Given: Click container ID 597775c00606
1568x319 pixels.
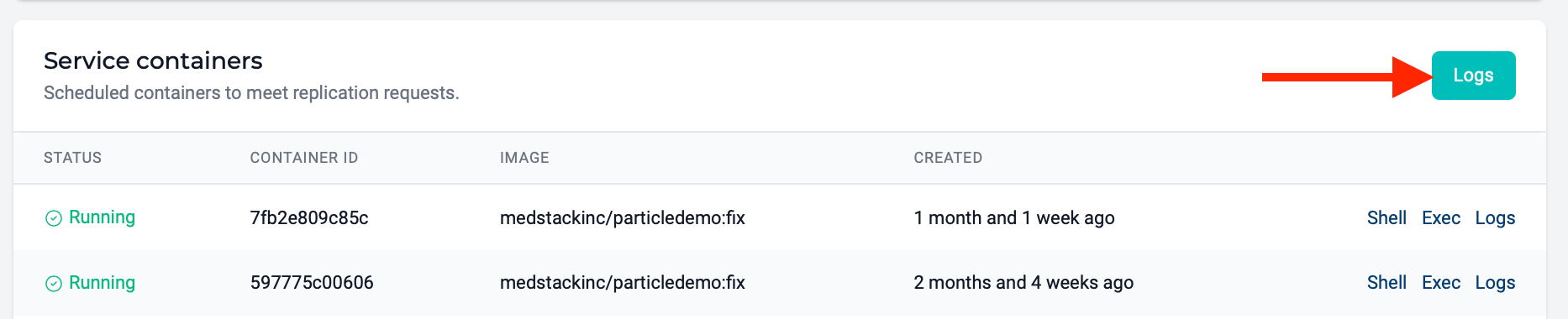Looking at the screenshot, I should coord(312,283).
